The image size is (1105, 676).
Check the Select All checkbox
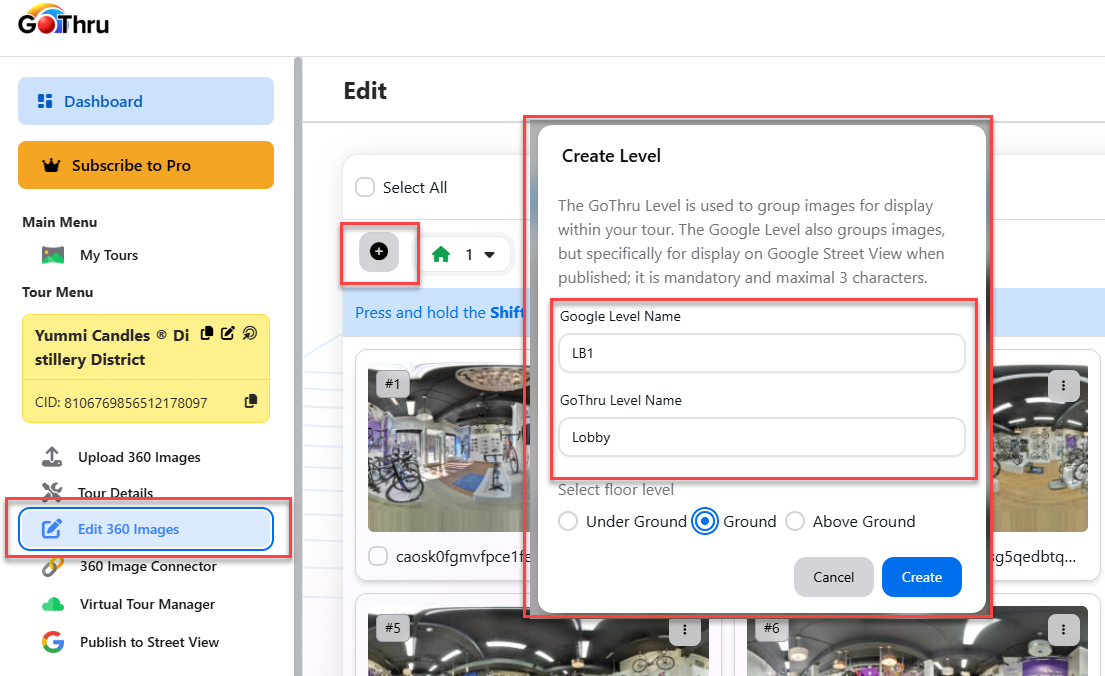pos(366,188)
